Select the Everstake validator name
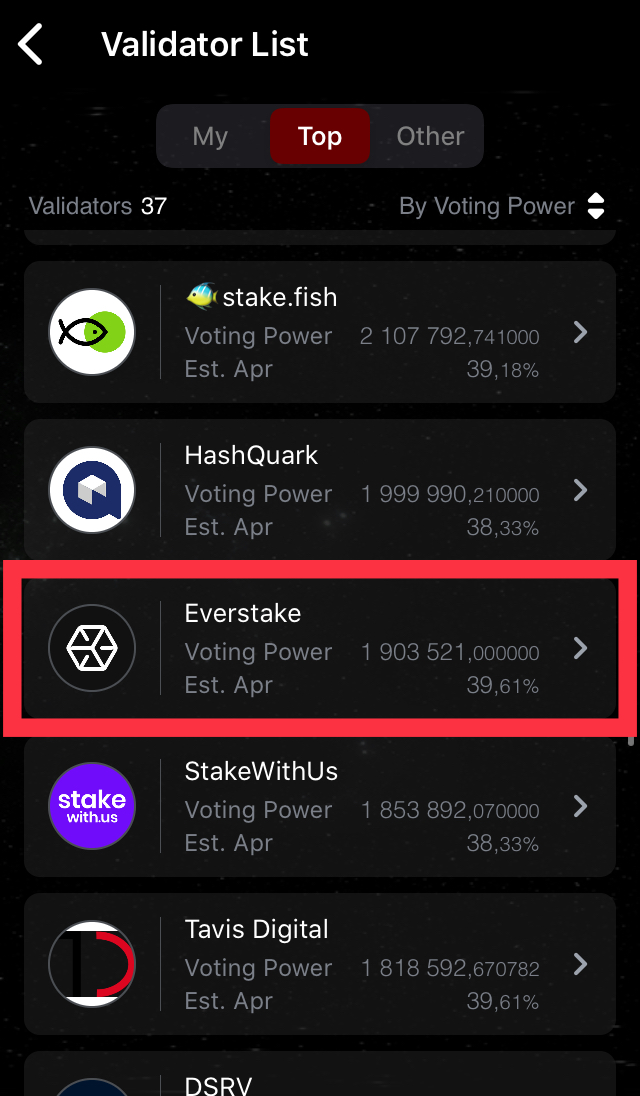This screenshot has height=1096, width=640. coord(243,613)
